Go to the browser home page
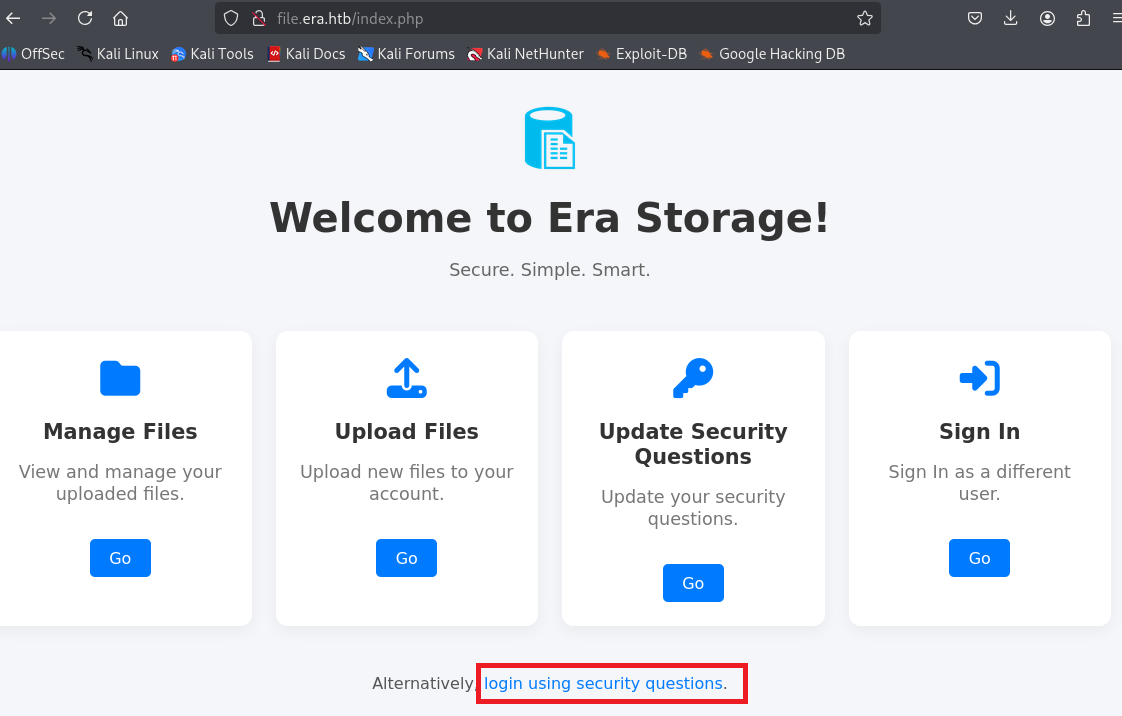The width and height of the screenshot is (1122, 716). coord(120,18)
